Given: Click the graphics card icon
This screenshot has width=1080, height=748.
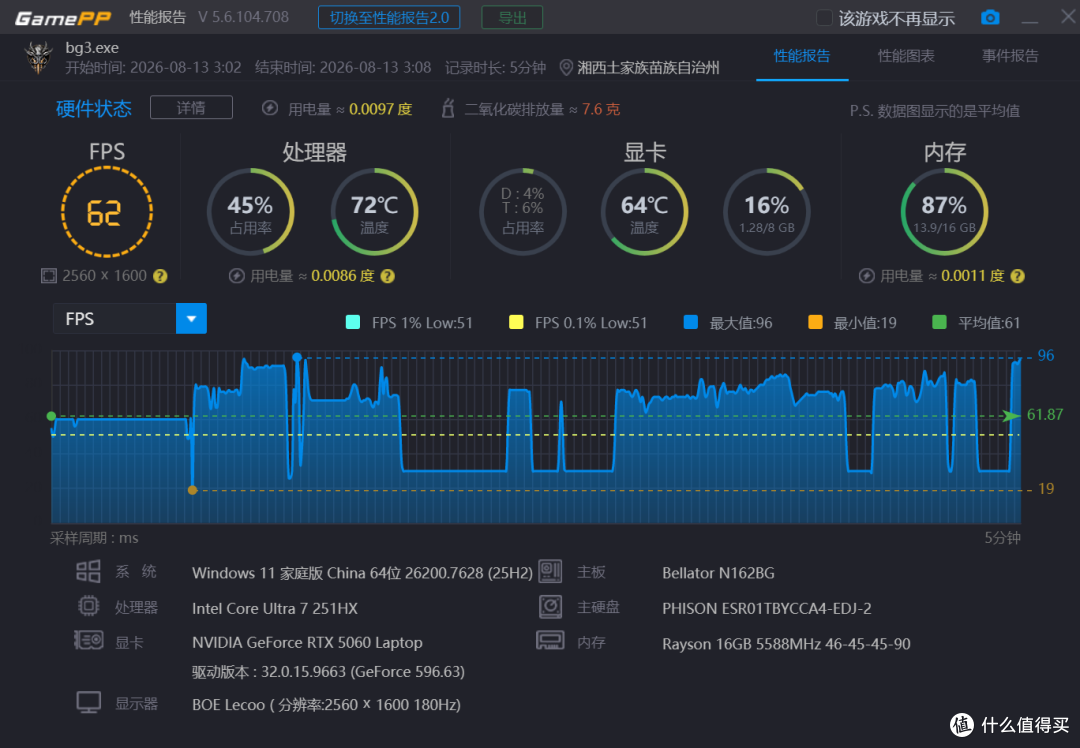Looking at the screenshot, I should tap(89, 640).
